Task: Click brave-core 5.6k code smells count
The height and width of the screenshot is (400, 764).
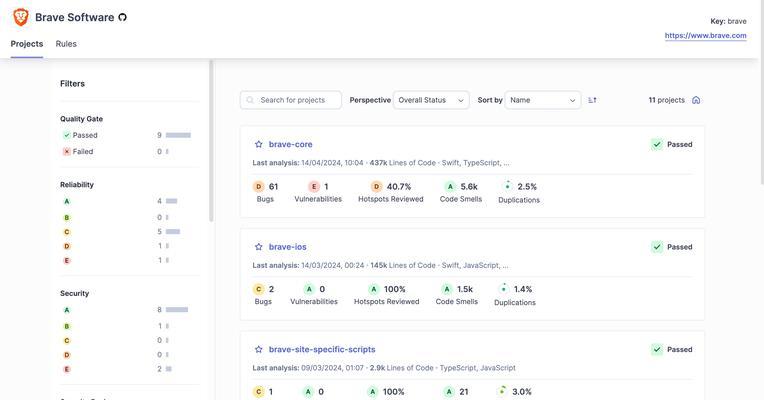Action: tap(469, 187)
